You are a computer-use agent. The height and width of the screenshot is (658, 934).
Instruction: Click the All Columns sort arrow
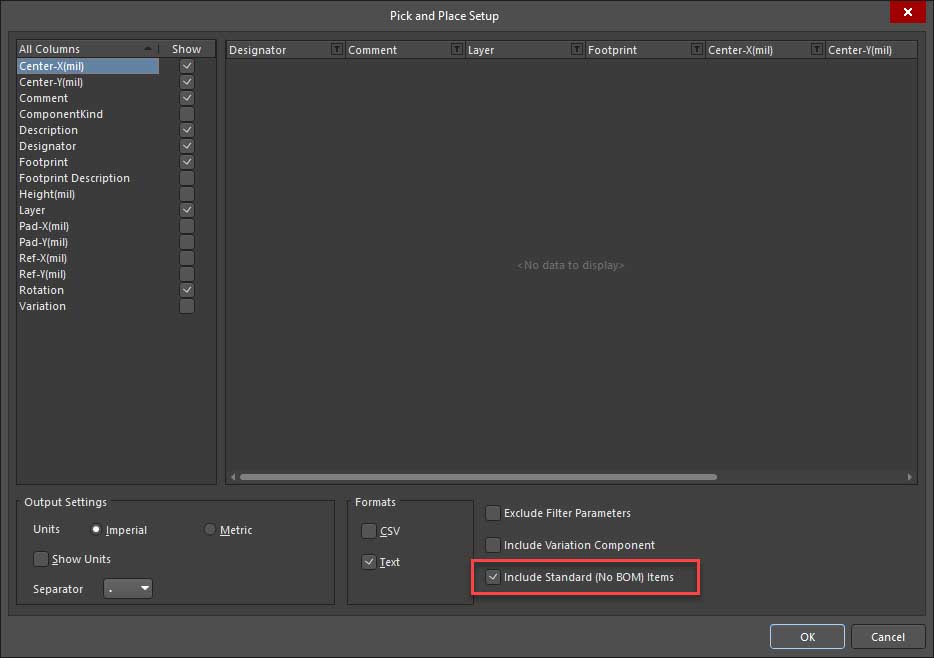click(148, 49)
